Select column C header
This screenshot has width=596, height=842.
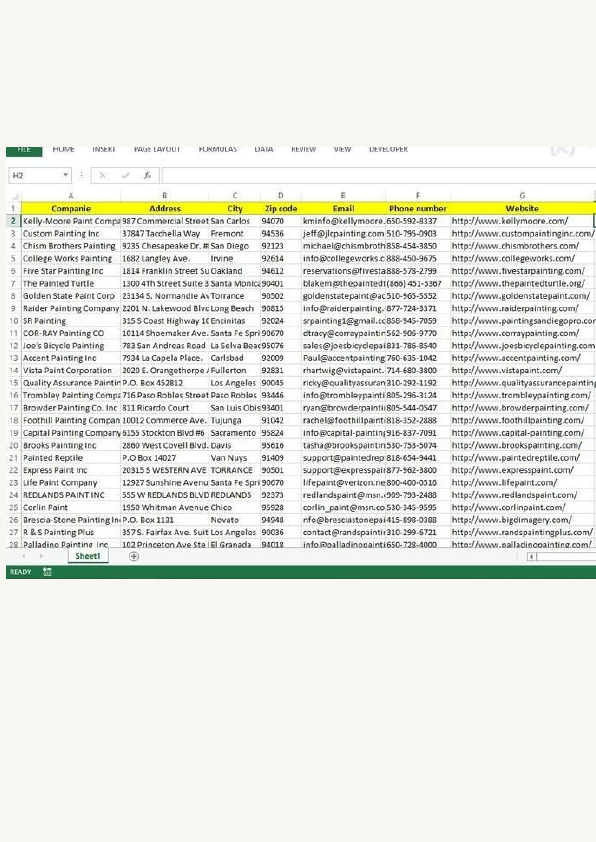pyautogui.click(x=235, y=195)
